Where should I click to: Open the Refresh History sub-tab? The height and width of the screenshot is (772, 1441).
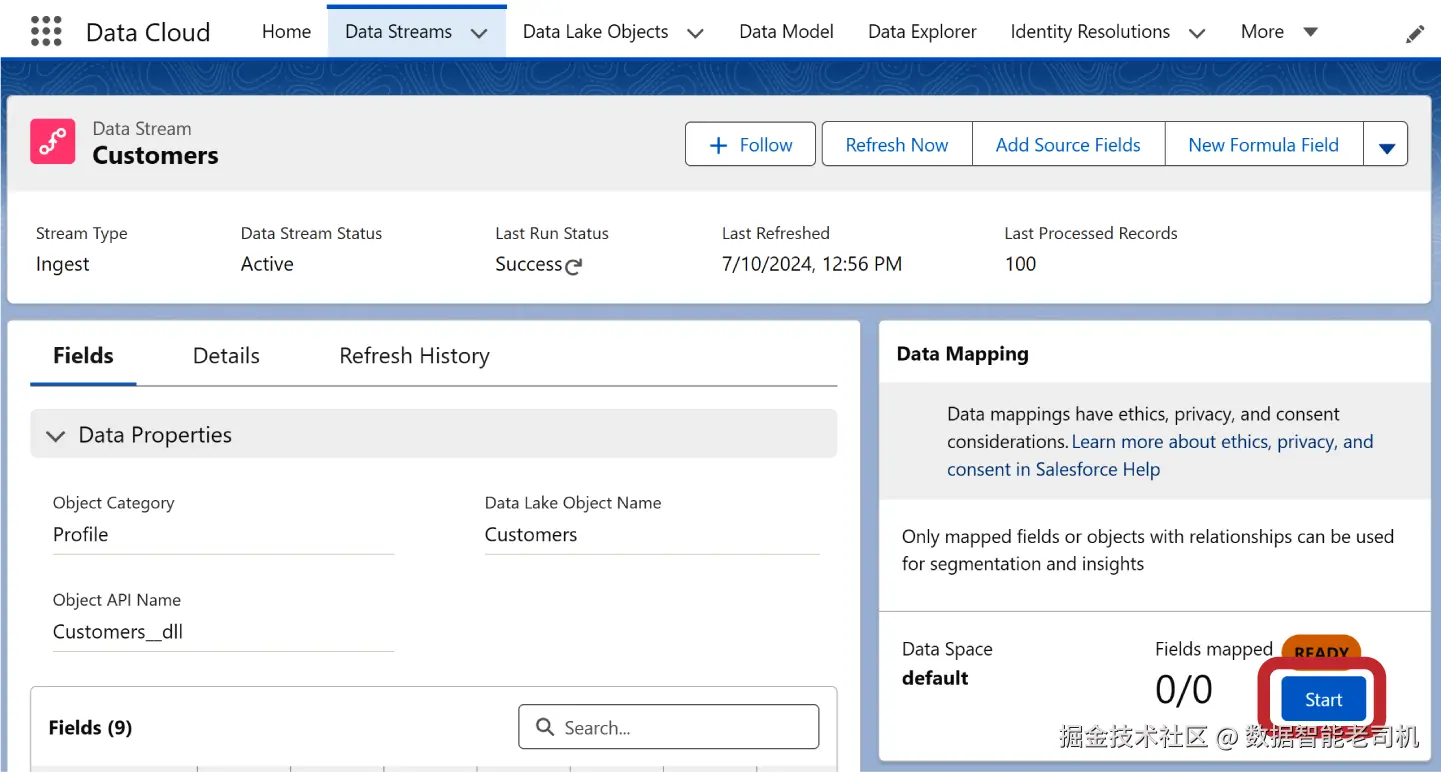tap(414, 356)
